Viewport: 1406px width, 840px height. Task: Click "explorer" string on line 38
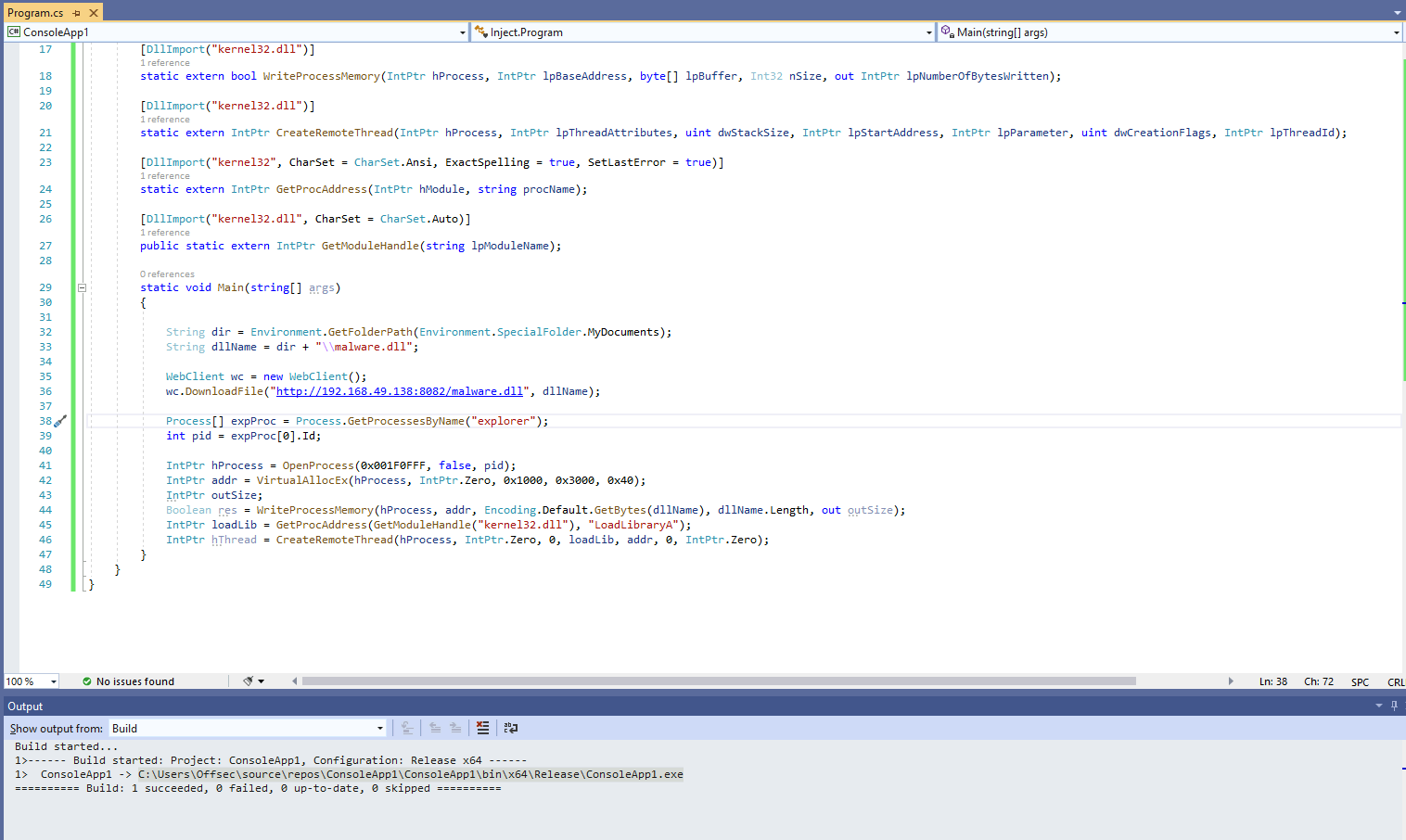point(504,421)
